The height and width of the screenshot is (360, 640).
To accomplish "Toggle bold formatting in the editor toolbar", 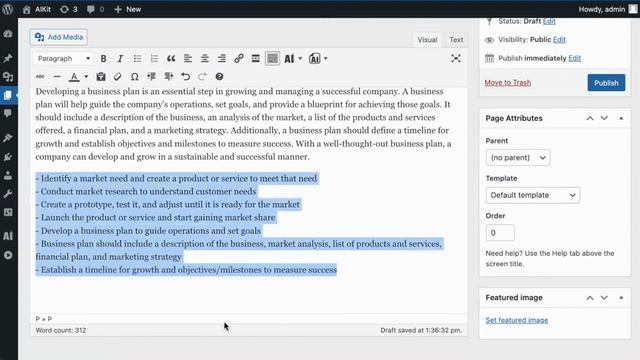I will [104, 59].
